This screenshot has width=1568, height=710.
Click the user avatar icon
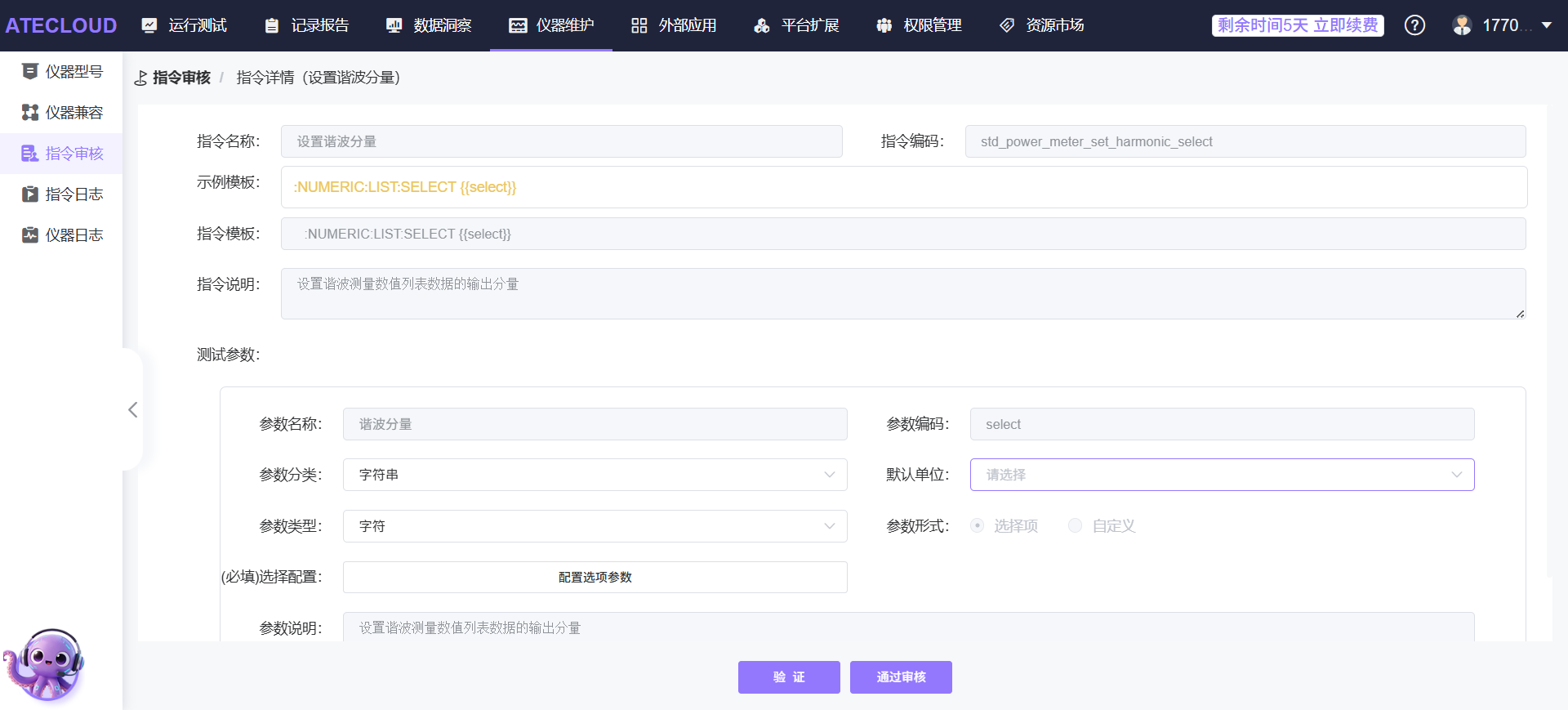[x=1462, y=25]
